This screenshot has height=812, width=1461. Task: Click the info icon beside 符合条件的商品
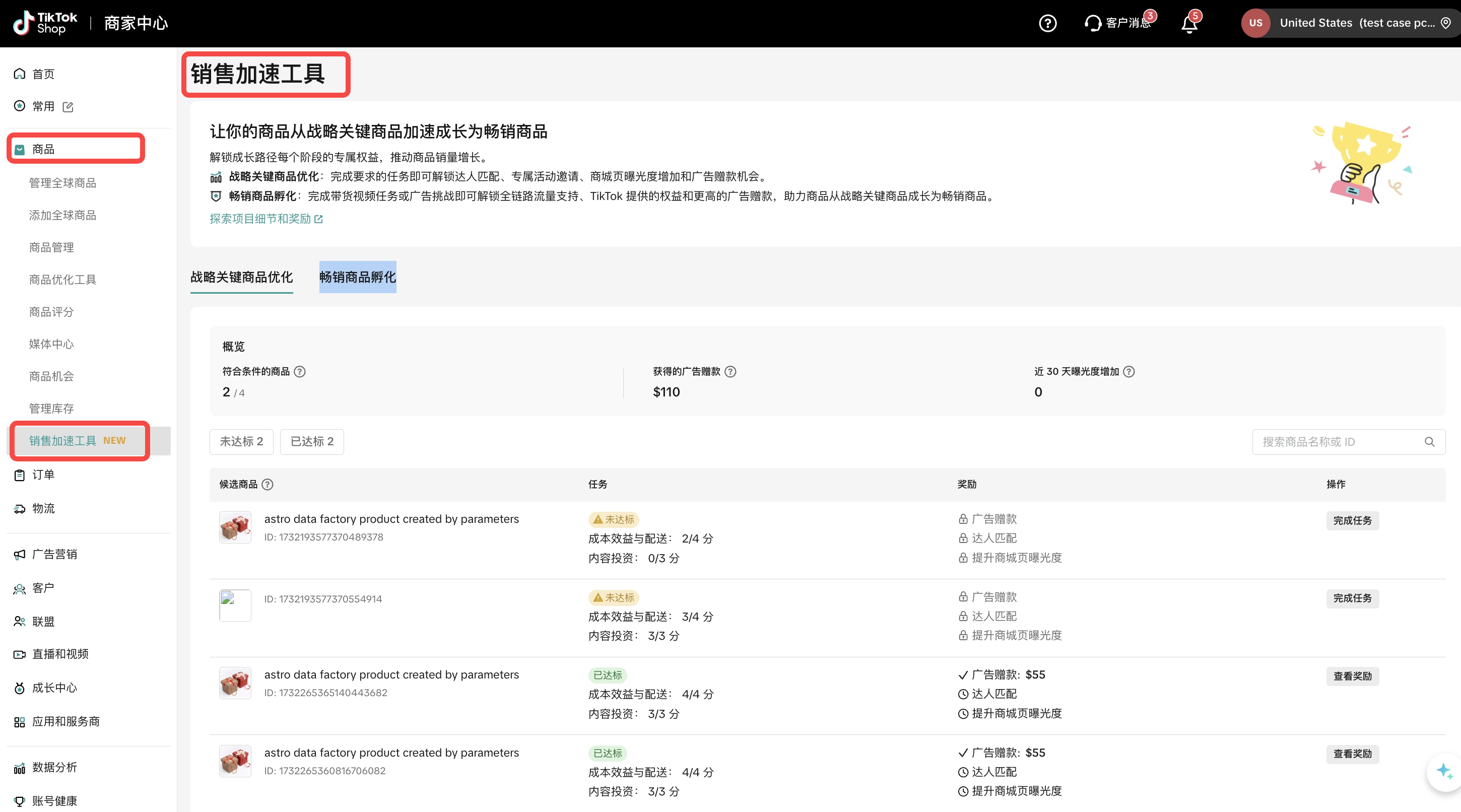(x=300, y=371)
